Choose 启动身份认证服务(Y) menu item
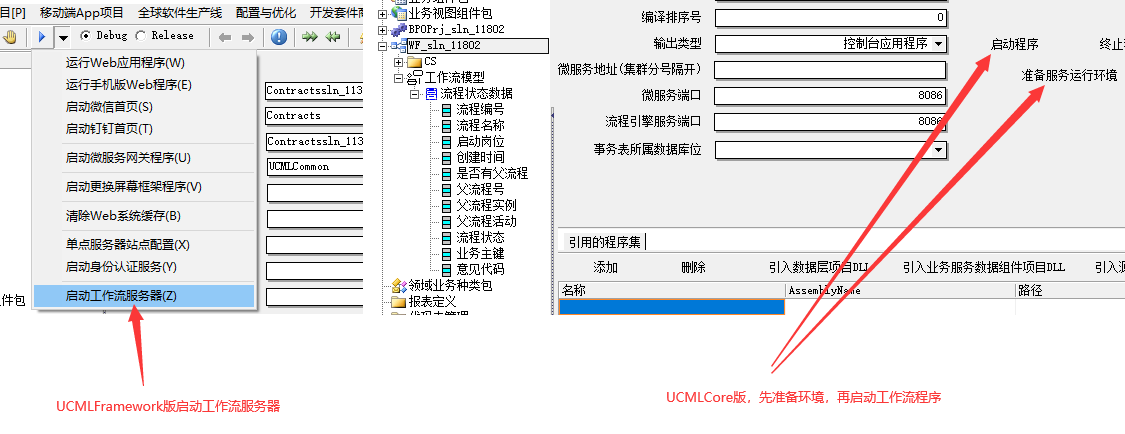Viewport: 1125px width, 434px height. (144, 267)
